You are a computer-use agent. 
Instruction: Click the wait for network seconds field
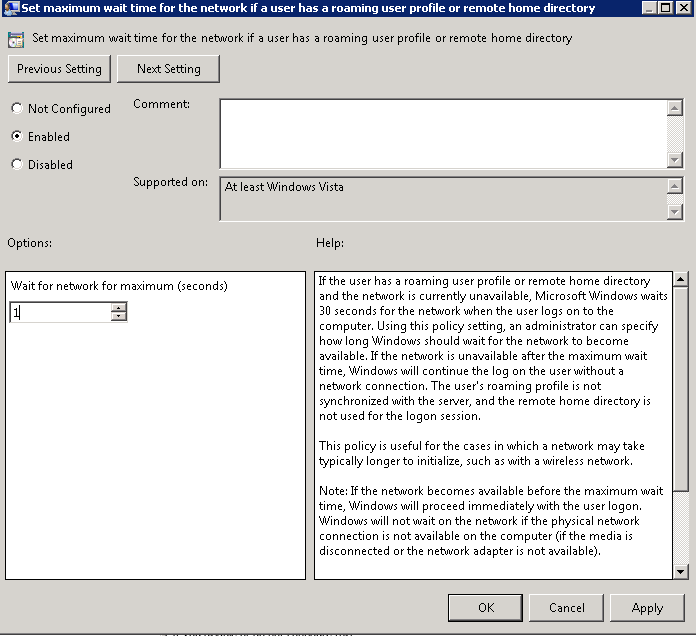point(59,313)
